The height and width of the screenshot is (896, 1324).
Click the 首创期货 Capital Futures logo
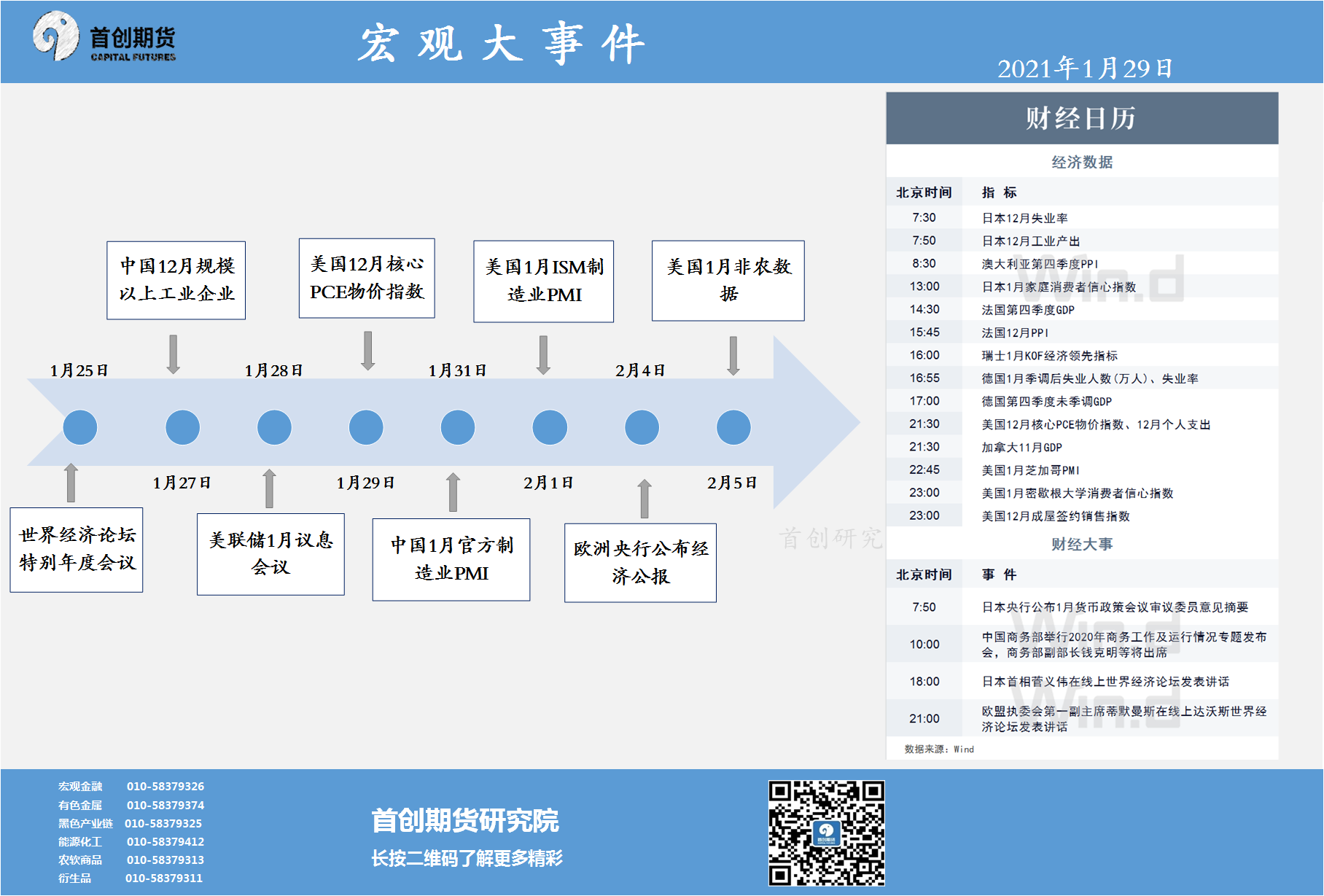104,38
